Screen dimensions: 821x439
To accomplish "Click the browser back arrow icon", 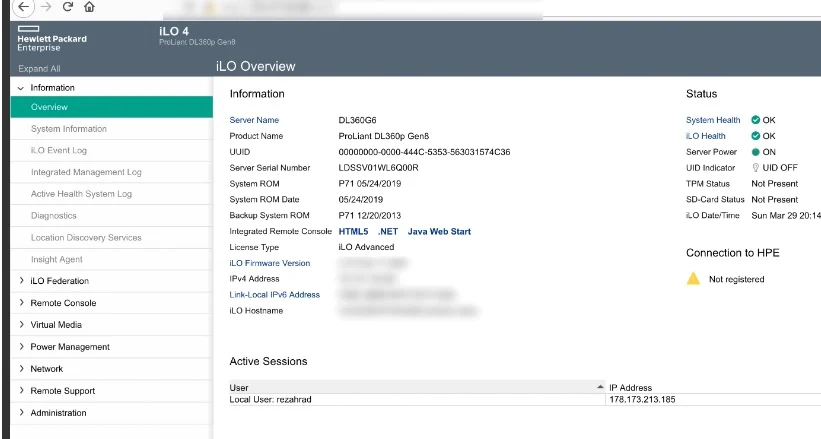I will [23, 7].
